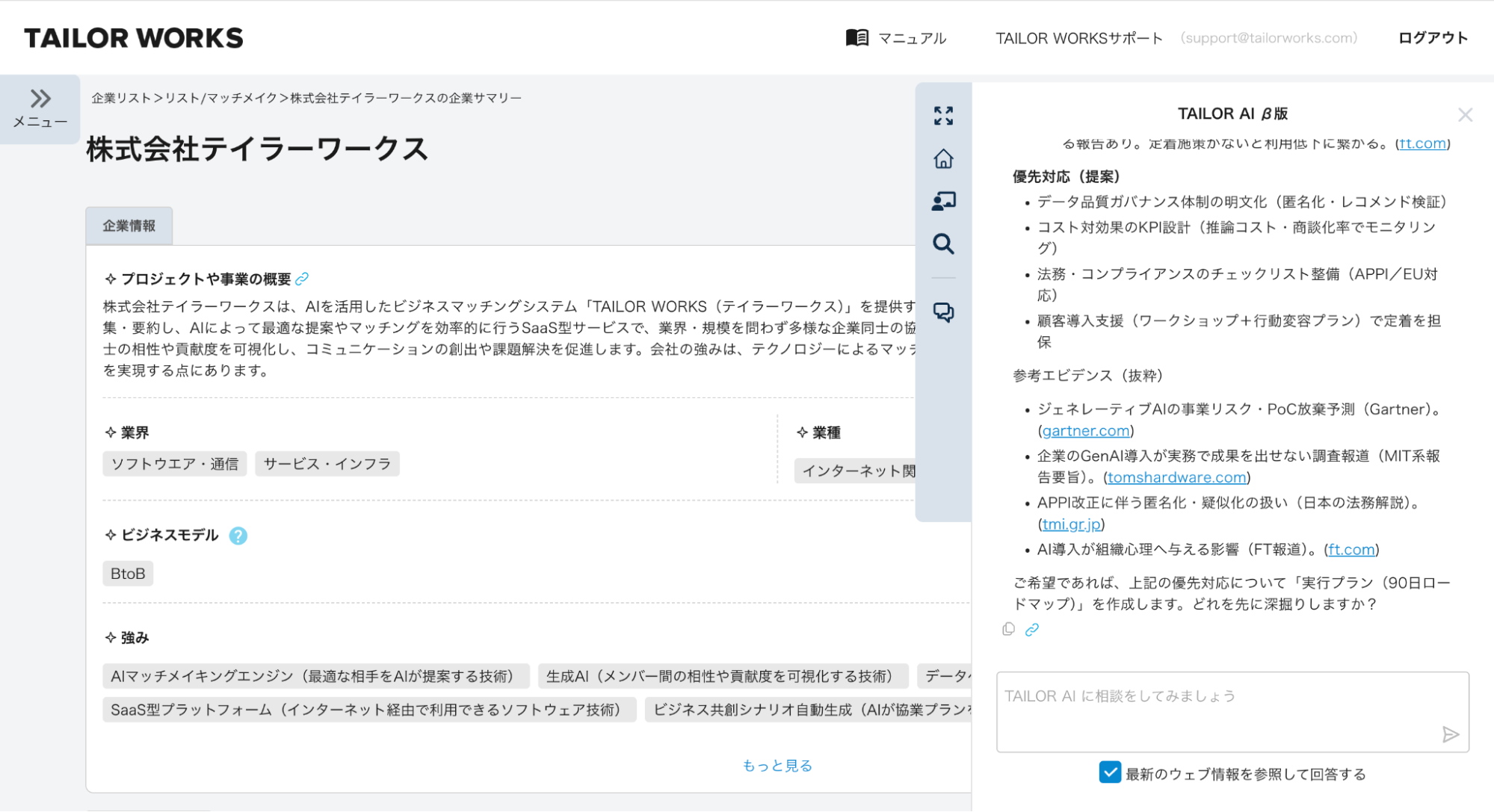Click the ログアウト button

point(1432,37)
